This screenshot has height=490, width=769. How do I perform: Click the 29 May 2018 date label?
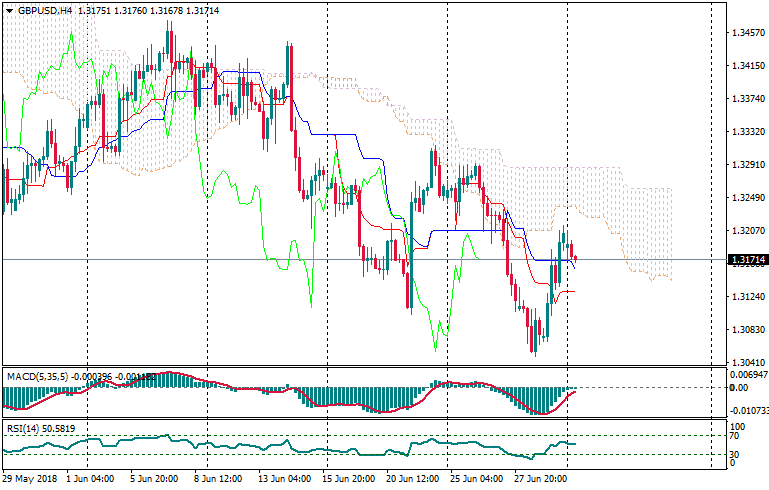click(x=30, y=480)
